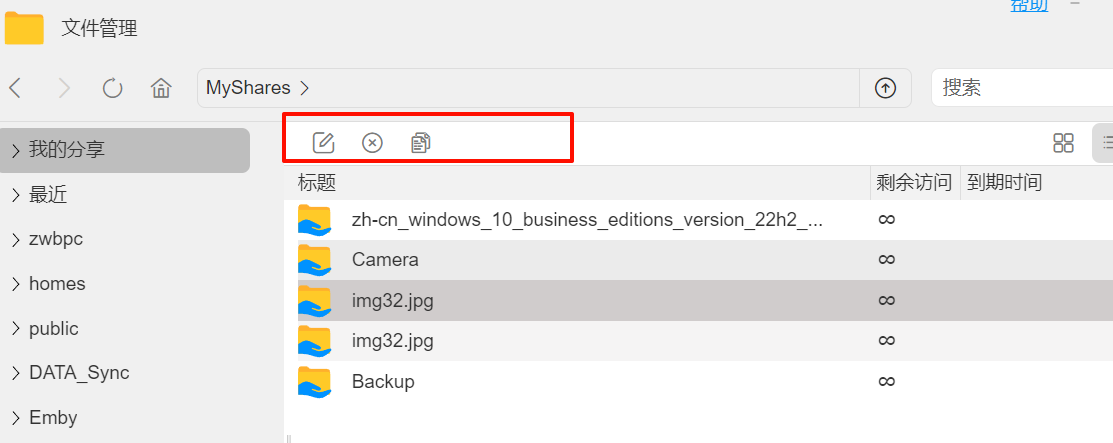Click in the 搜索 search field
1113x443 pixels.
[1020, 88]
